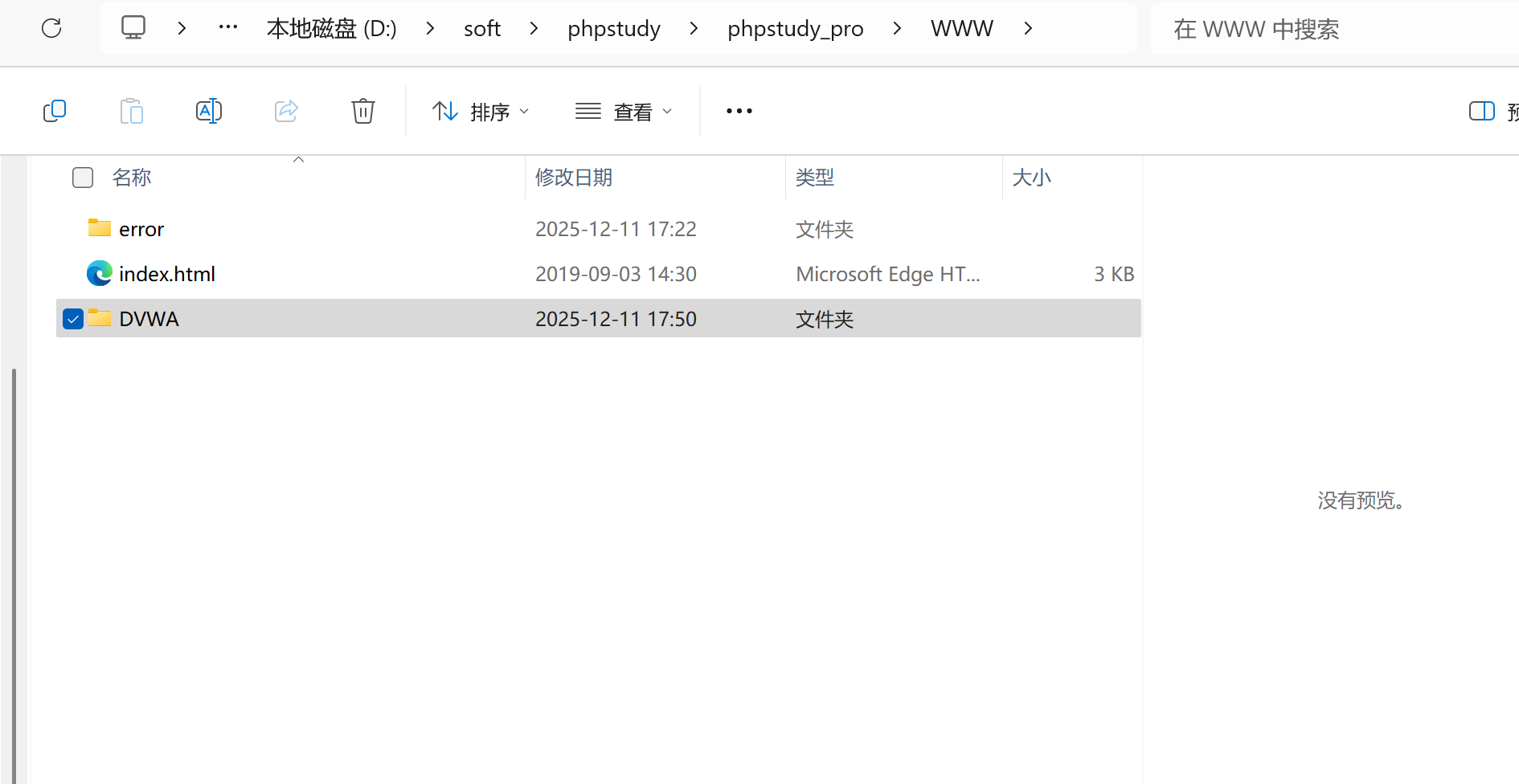1519x784 pixels.
Task: Expand chevron after phpstudy_pro breadcrumb
Action: pyautogui.click(x=898, y=28)
